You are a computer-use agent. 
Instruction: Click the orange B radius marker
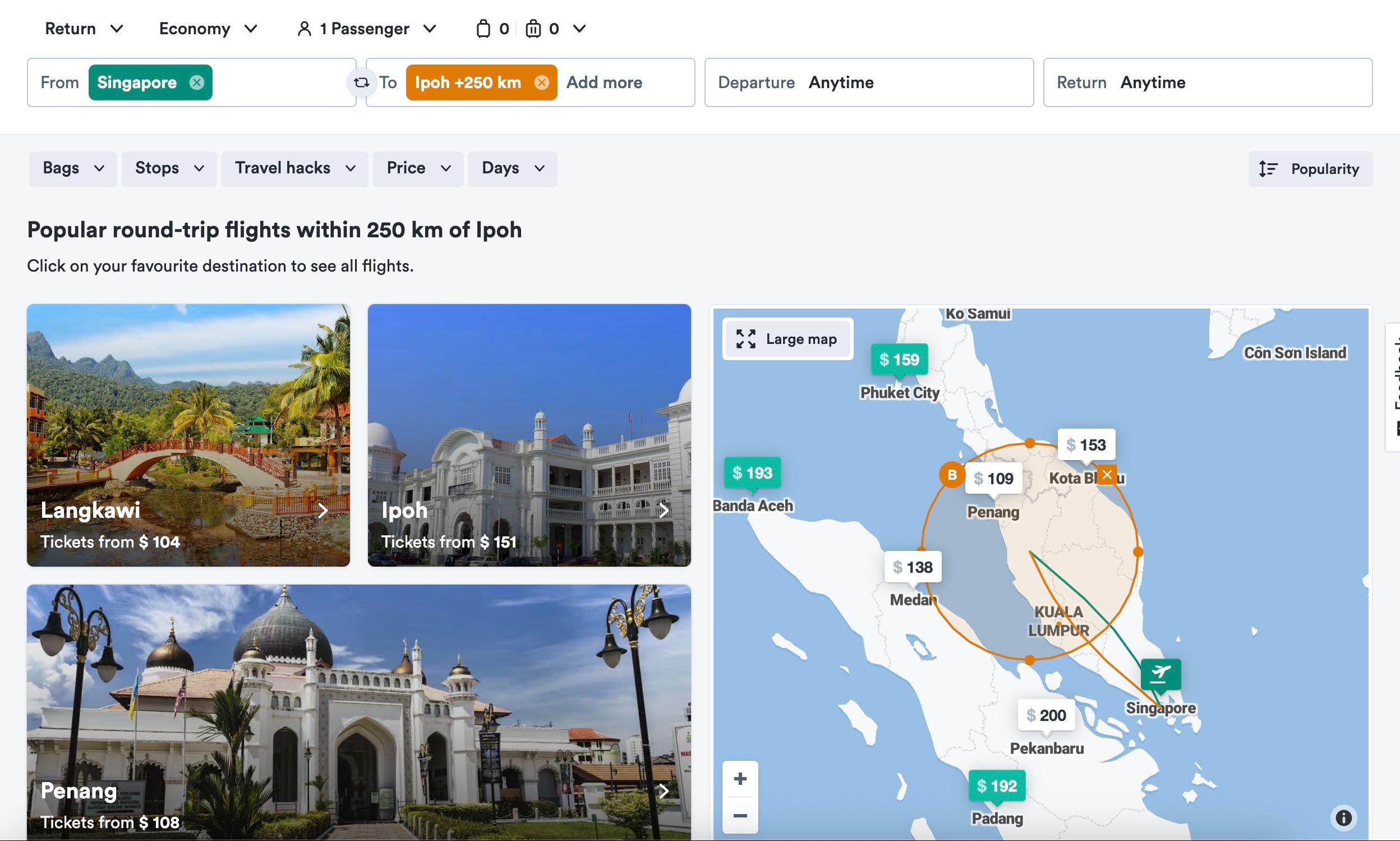tap(952, 475)
